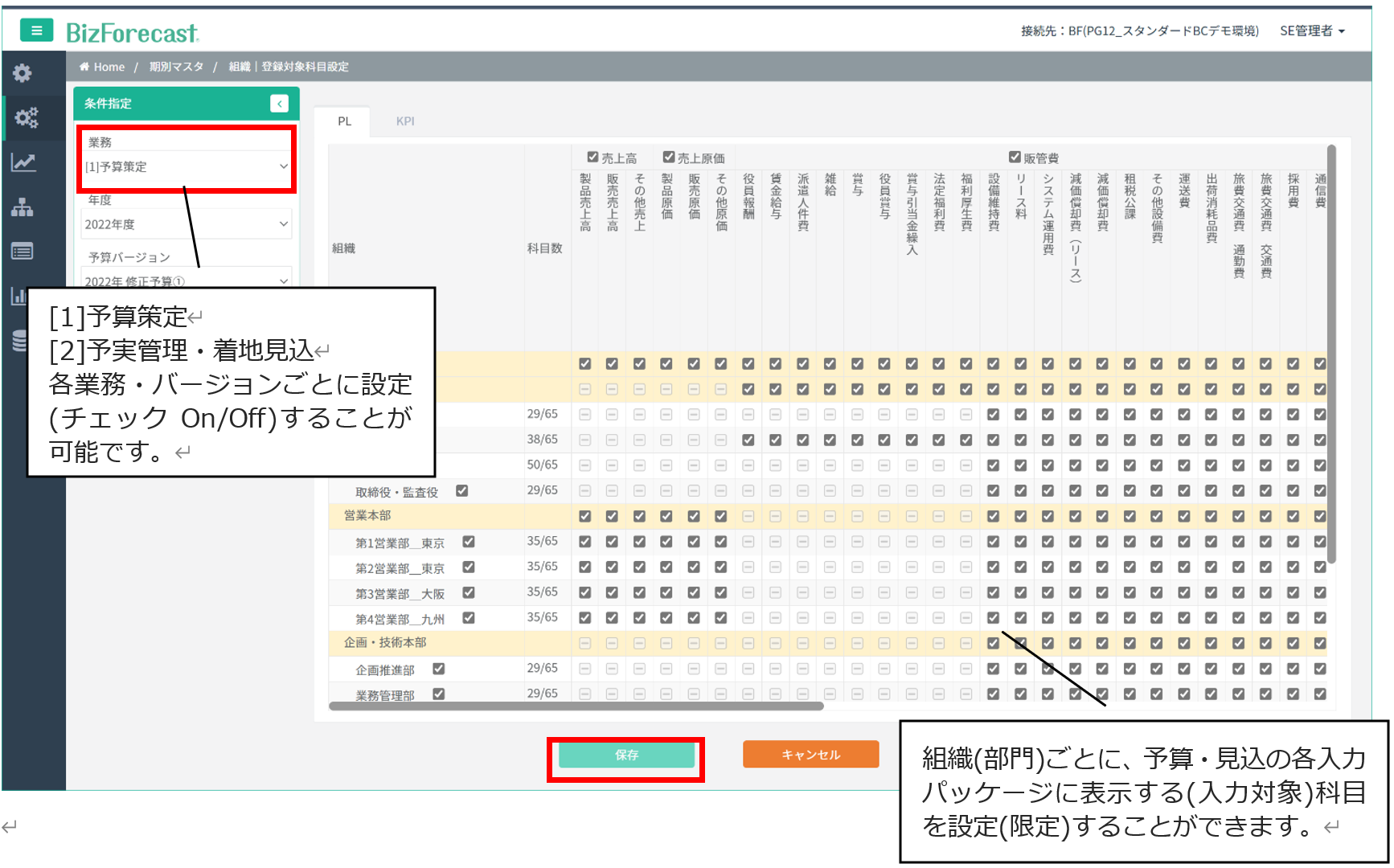The width and height of the screenshot is (1394, 868).
Task: Collapse the 条件指定 panel with chevron icon
Action: pos(279,104)
